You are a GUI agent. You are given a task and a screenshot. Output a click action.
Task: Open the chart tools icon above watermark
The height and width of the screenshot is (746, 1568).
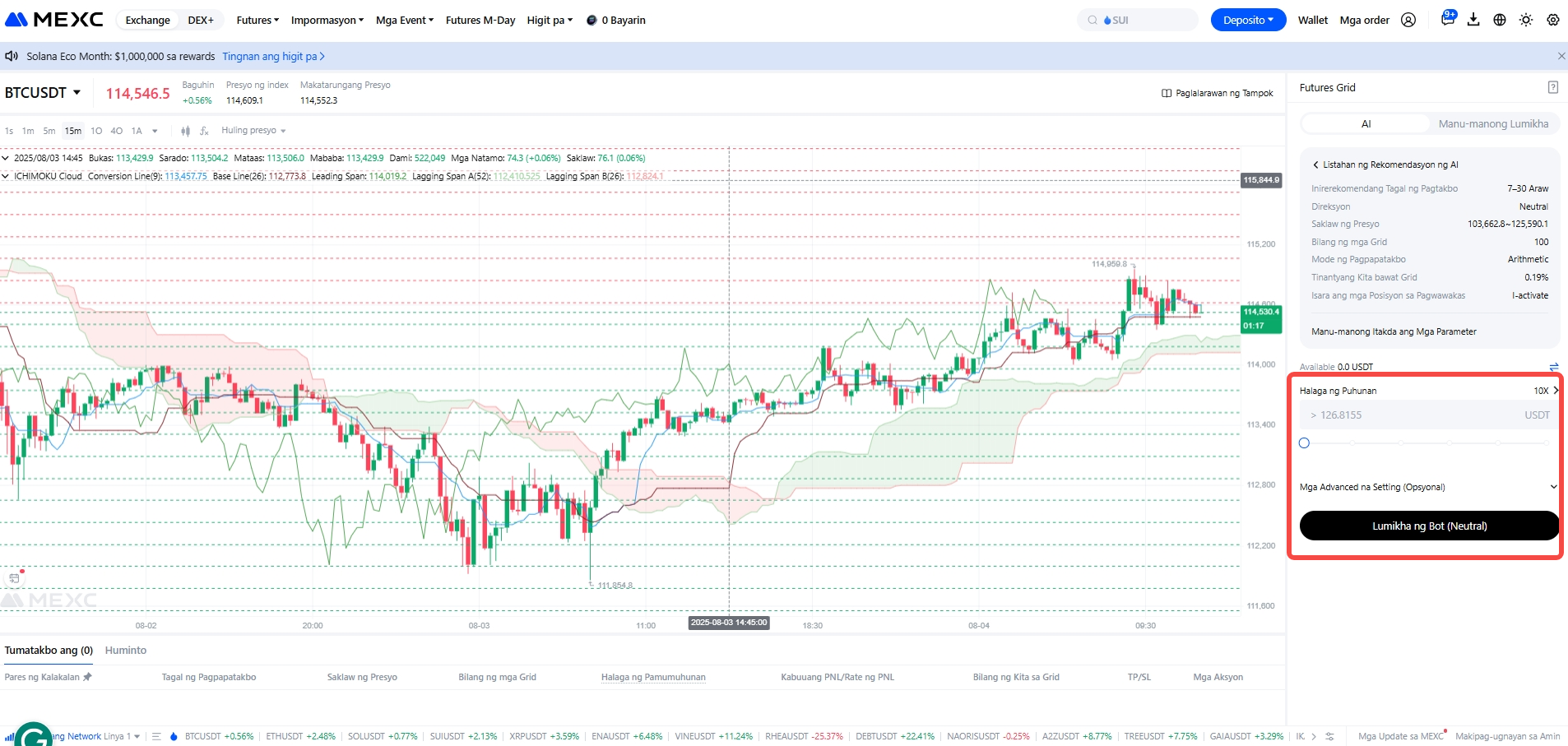click(x=14, y=578)
